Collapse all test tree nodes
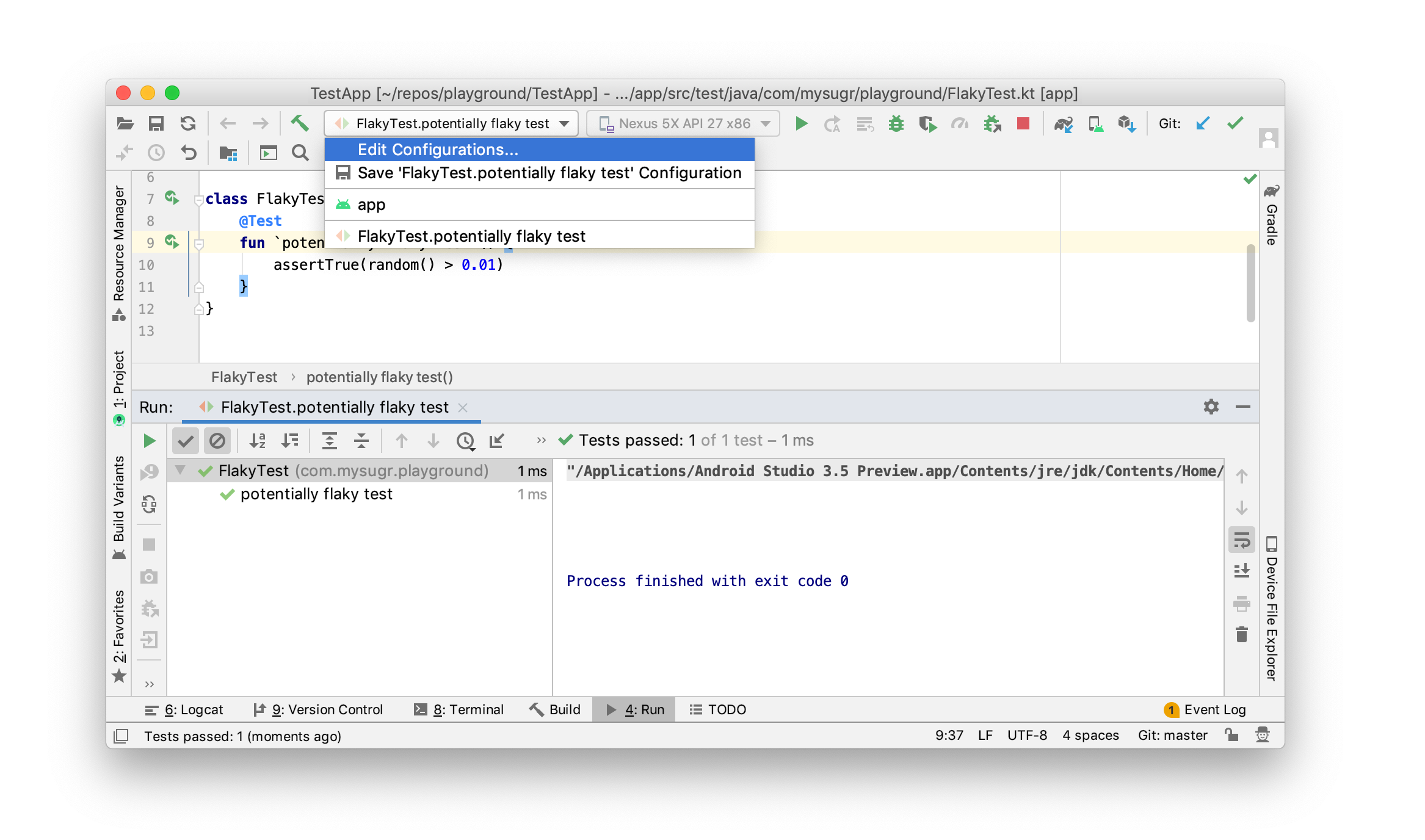This screenshot has width=1425, height=840. pos(361,441)
